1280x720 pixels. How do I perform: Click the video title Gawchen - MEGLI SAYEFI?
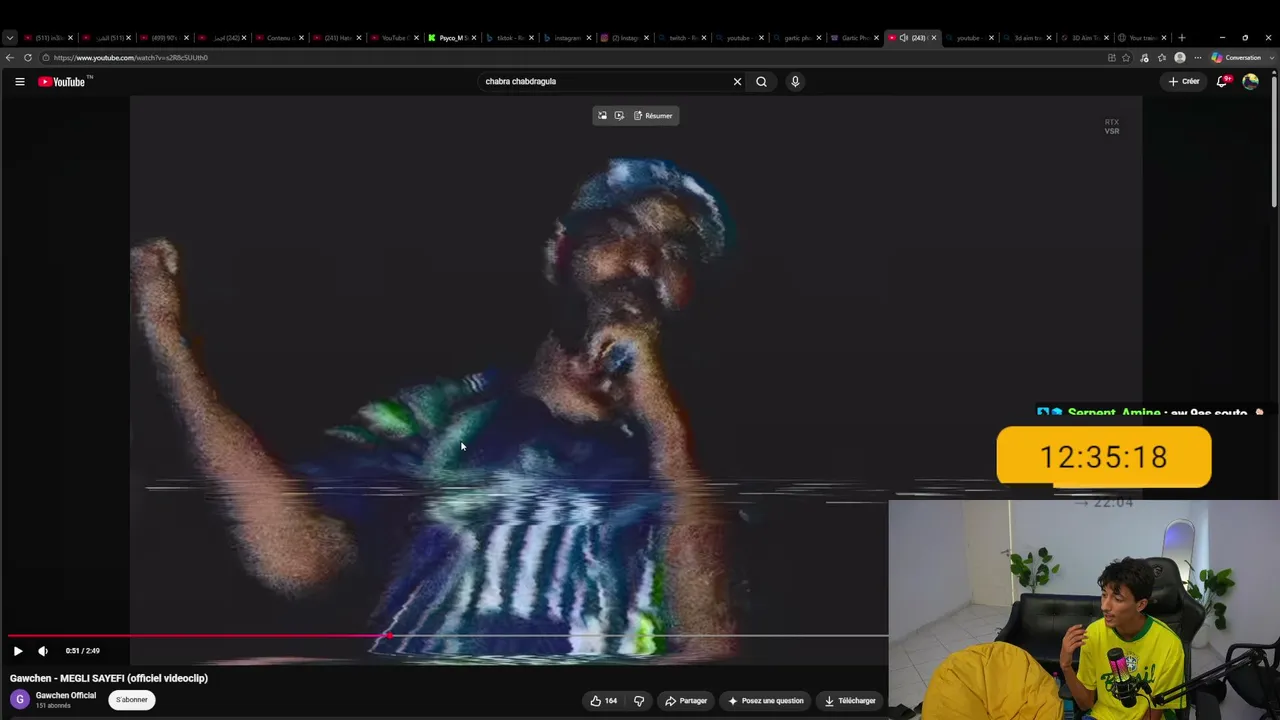[109, 678]
